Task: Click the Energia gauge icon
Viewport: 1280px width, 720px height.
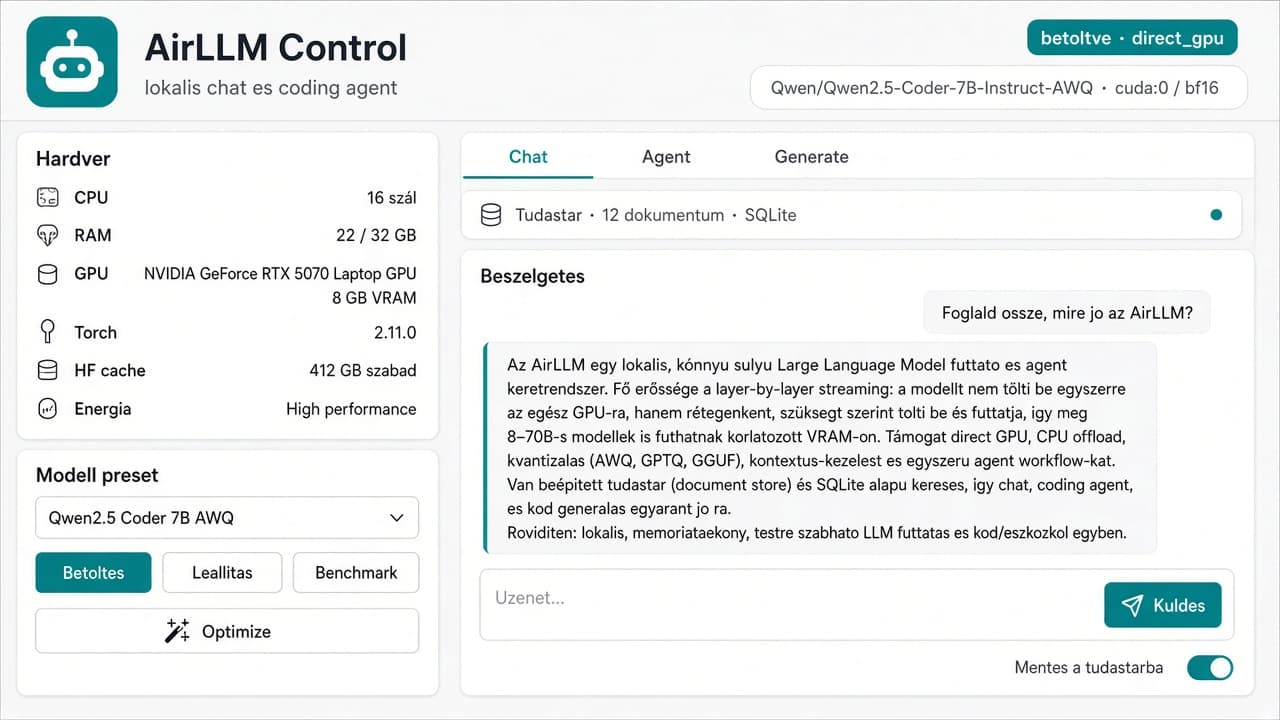Action: pos(47,409)
